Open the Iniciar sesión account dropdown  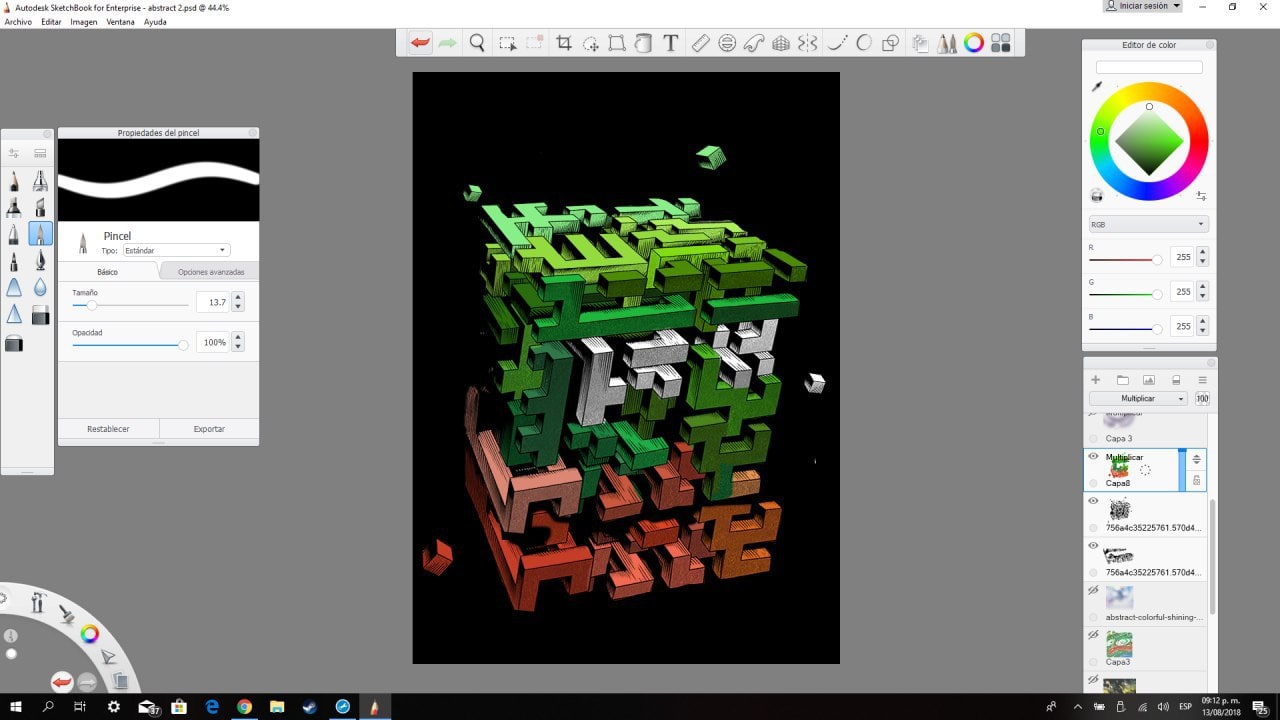click(1143, 6)
